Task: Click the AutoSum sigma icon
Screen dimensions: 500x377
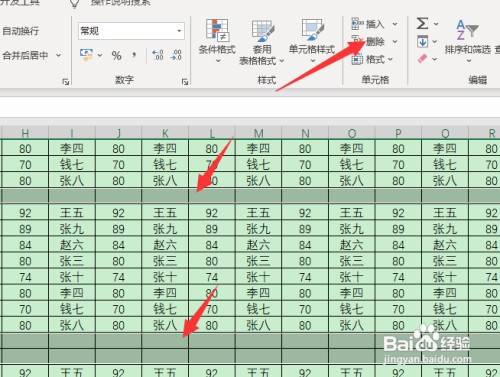Action: click(x=422, y=23)
